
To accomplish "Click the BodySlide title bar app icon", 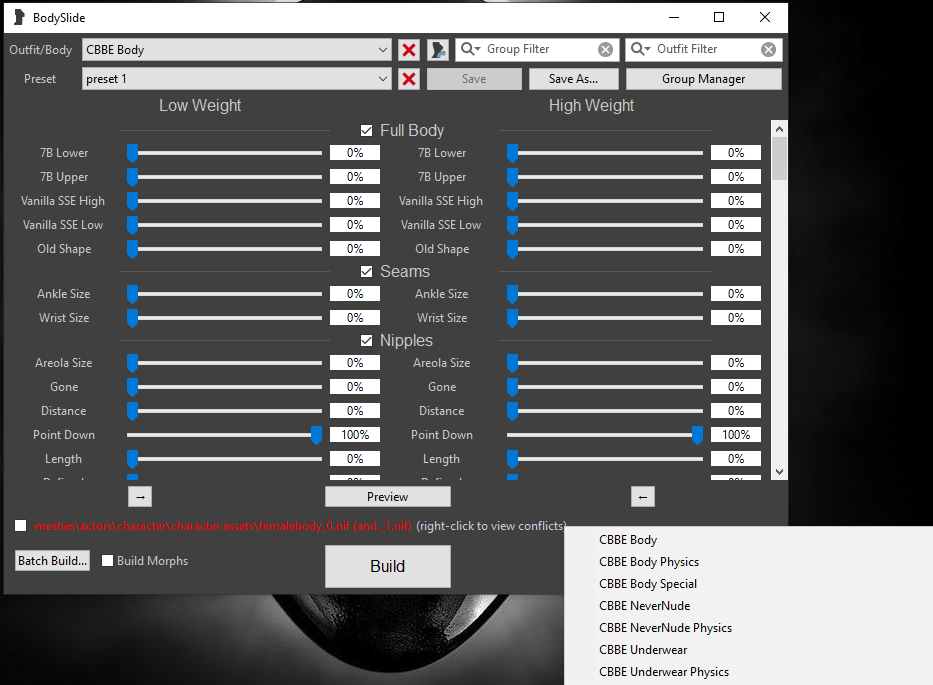I will pyautogui.click(x=19, y=17).
